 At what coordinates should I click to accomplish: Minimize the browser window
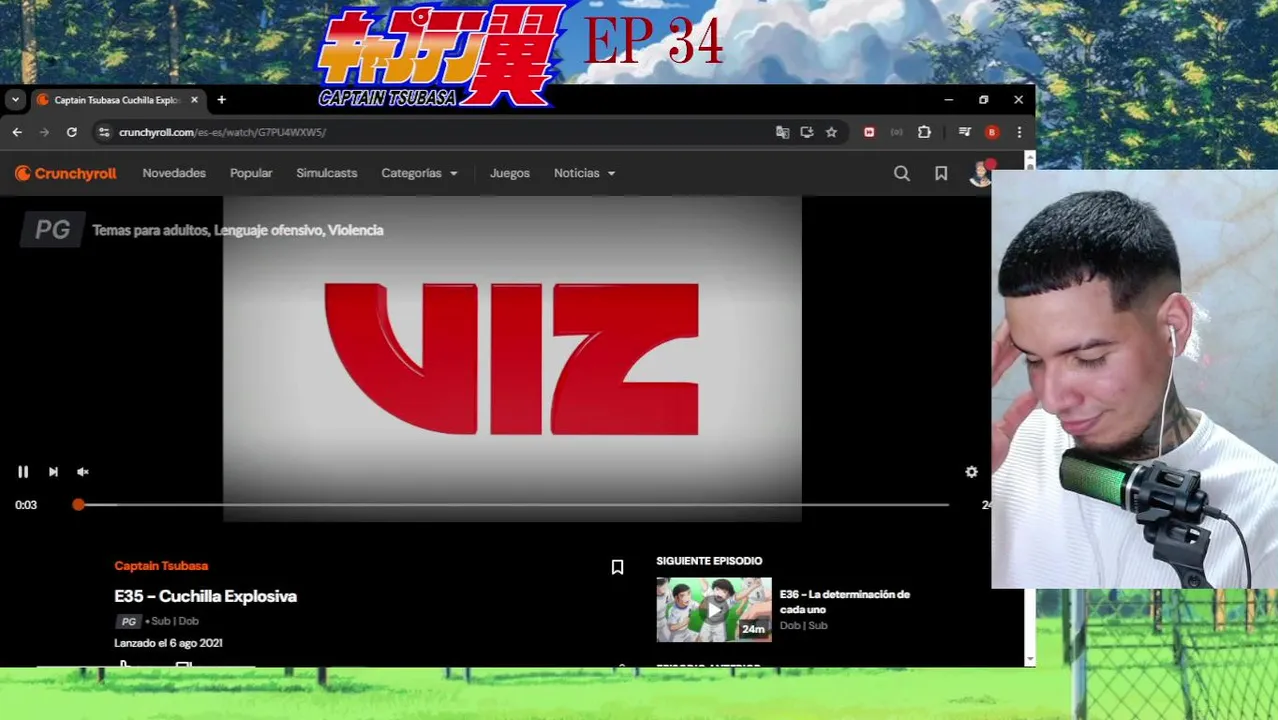coord(948,100)
